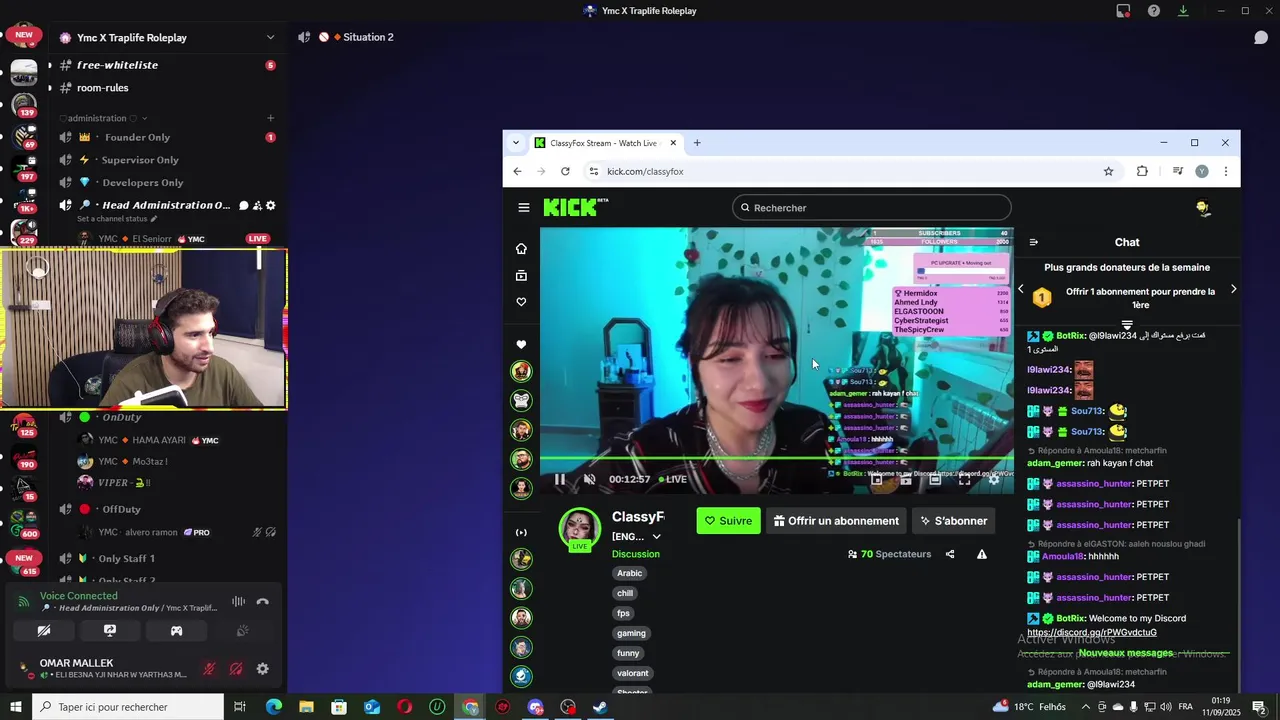The image size is (1280, 720).
Task: Disconnect from the Discord voice channel
Action: (262, 602)
